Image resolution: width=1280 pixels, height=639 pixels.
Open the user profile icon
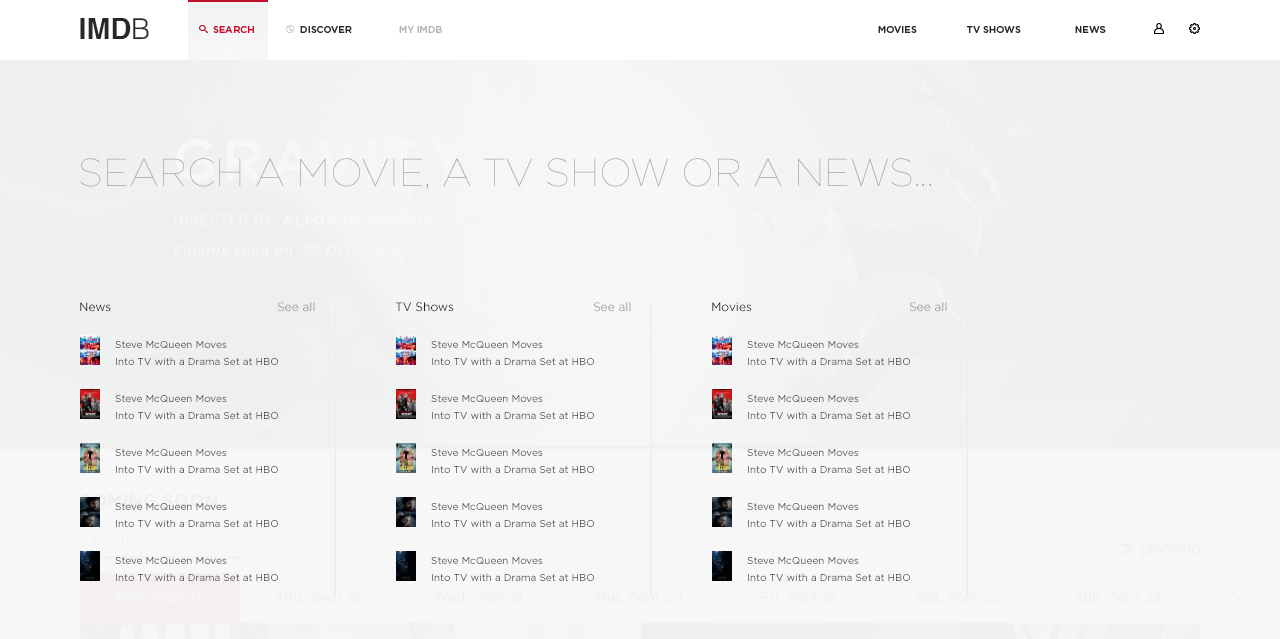[x=1159, y=29]
